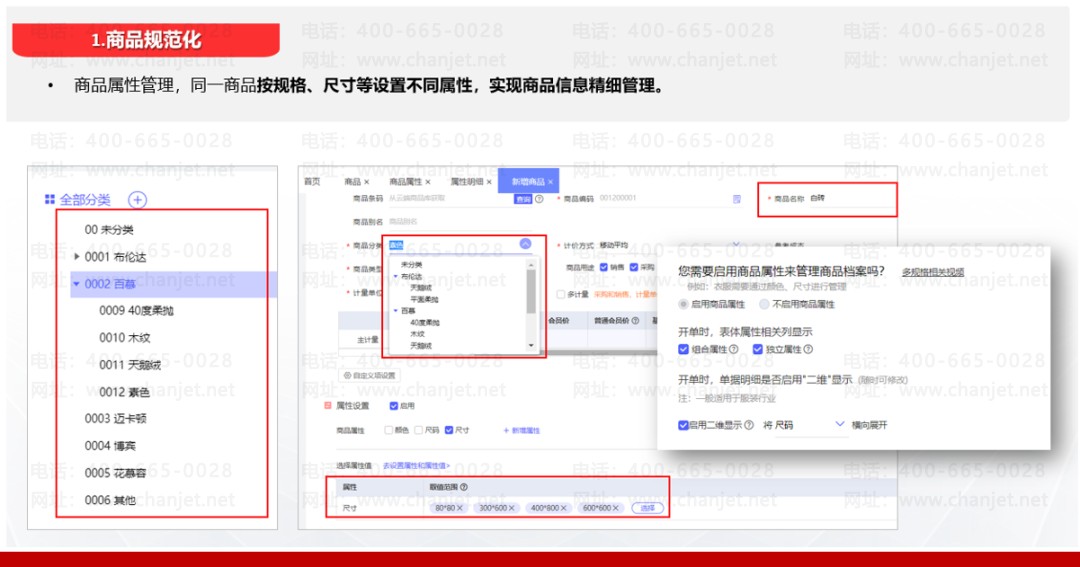The image size is (1080, 567).
Task: Remove the 300*600 size tag
Action: [512, 508]
